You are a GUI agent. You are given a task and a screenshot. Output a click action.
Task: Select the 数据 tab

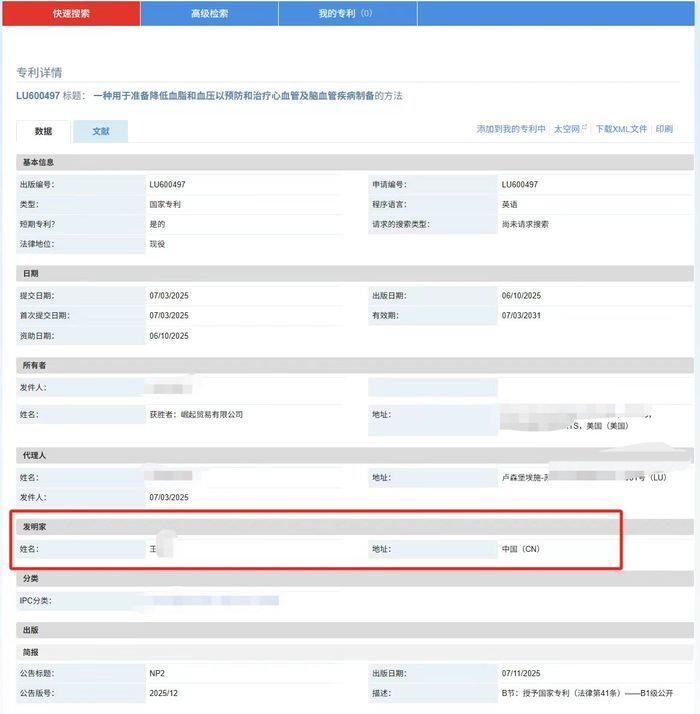pos(43,131)
